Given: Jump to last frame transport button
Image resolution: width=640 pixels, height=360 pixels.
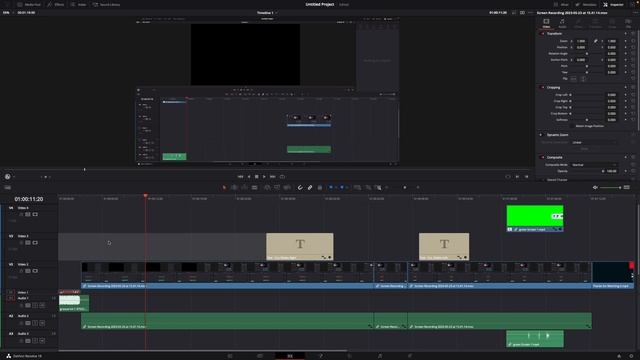Looking at the screenshot, I should click(273, 177).
